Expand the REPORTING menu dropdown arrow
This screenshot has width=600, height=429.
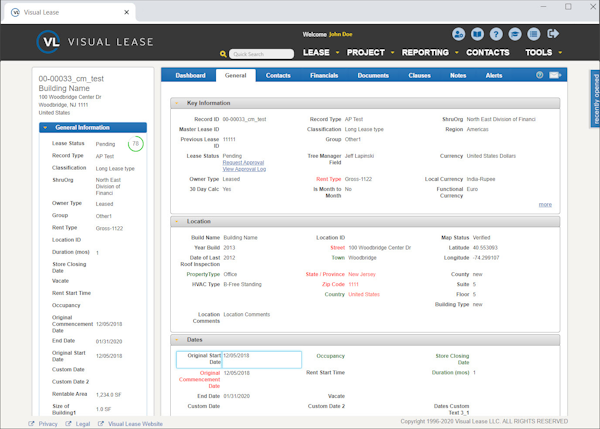pyautogui.click(x=457, y=52)
